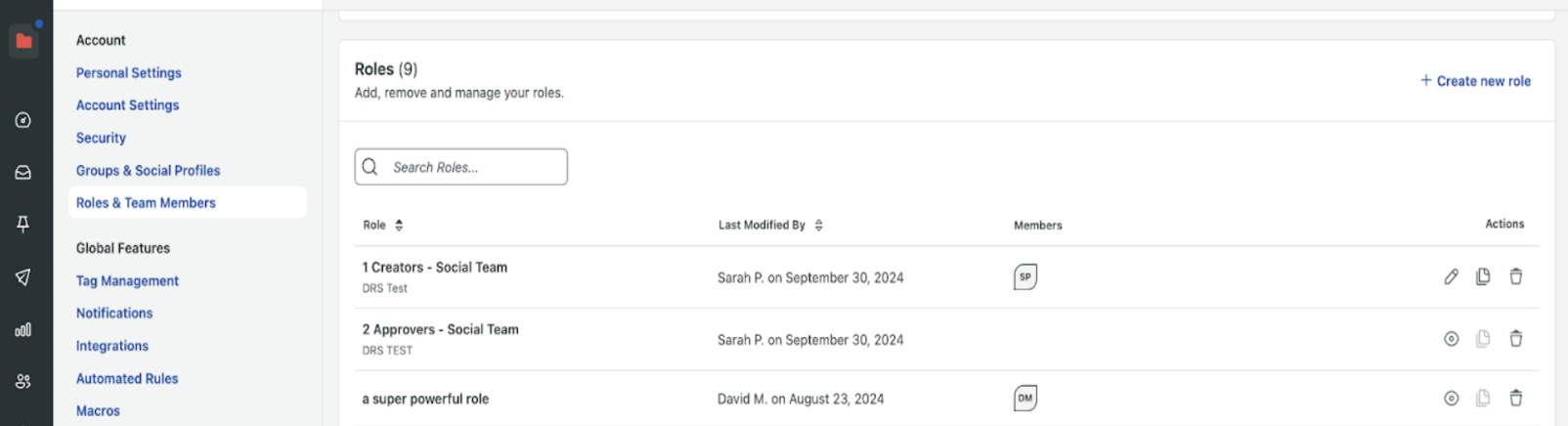Open the people icon in left sidebar
The width and height of the screenshot is (1568, 426).
coord(23,382)
